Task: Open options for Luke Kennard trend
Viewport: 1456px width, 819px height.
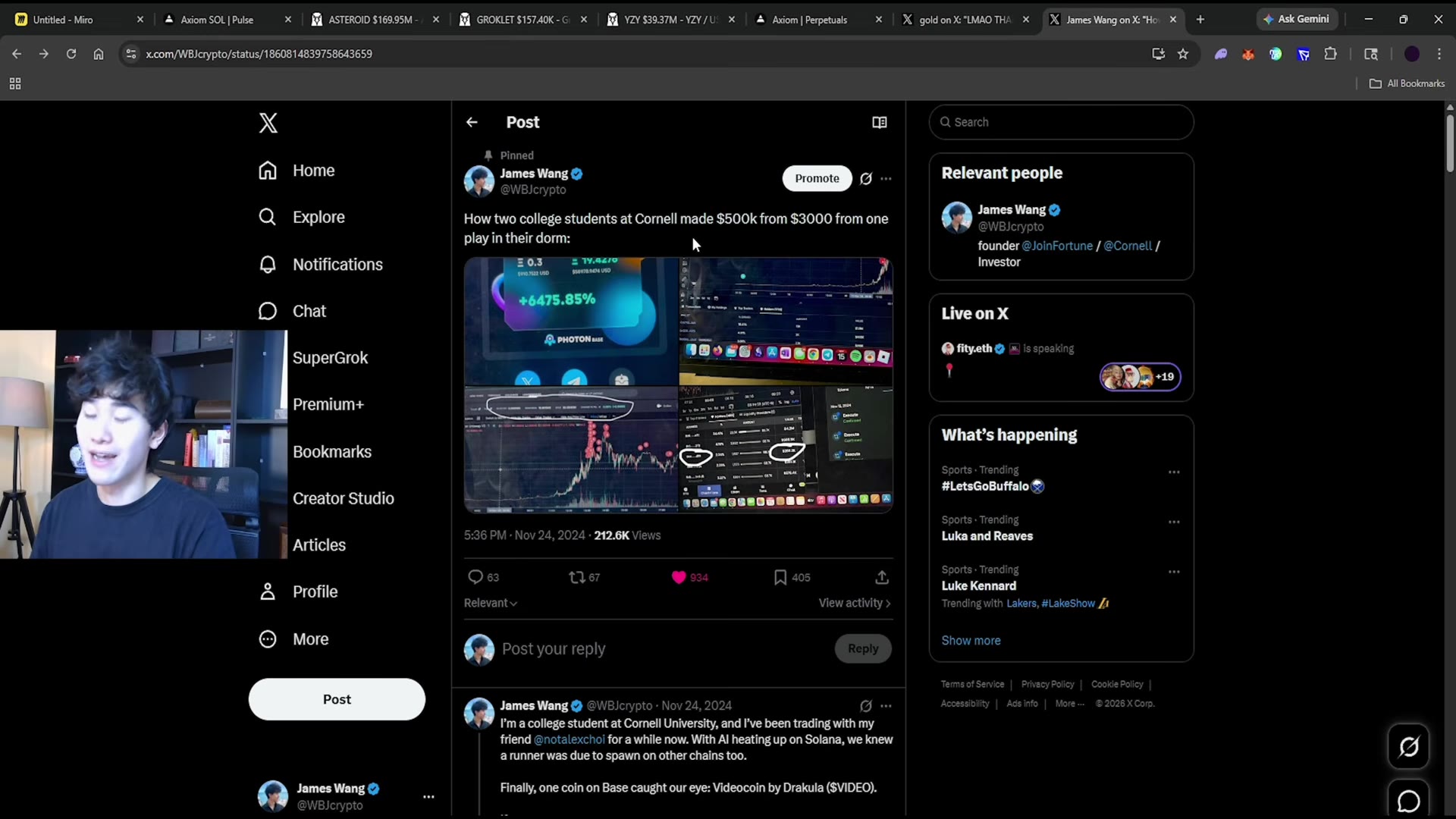Action: (1174, 572)
